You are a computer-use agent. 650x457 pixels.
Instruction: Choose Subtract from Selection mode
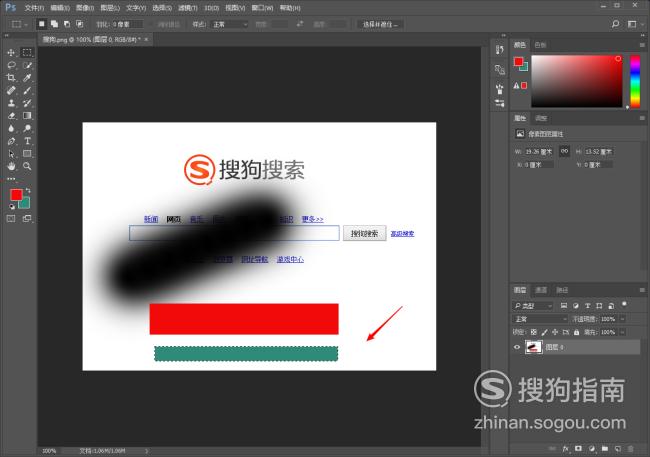pos(67,24)
